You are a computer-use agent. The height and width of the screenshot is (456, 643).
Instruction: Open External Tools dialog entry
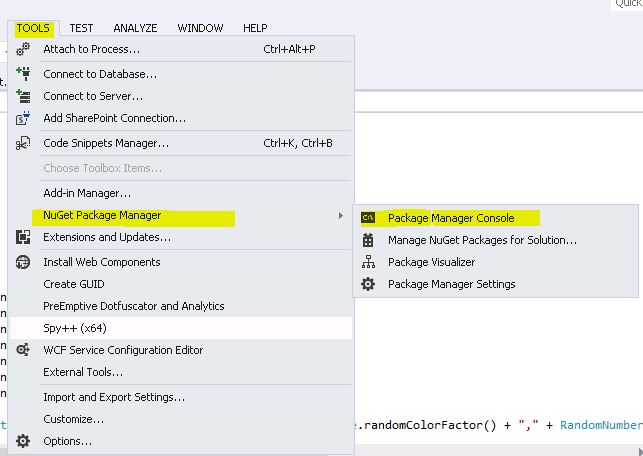point(83,372)
